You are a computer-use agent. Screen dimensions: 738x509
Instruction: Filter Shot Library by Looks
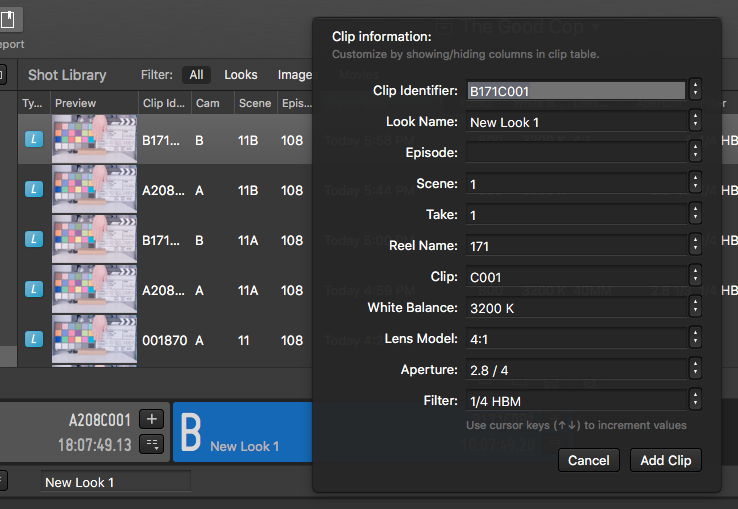(x=240, y=75)
